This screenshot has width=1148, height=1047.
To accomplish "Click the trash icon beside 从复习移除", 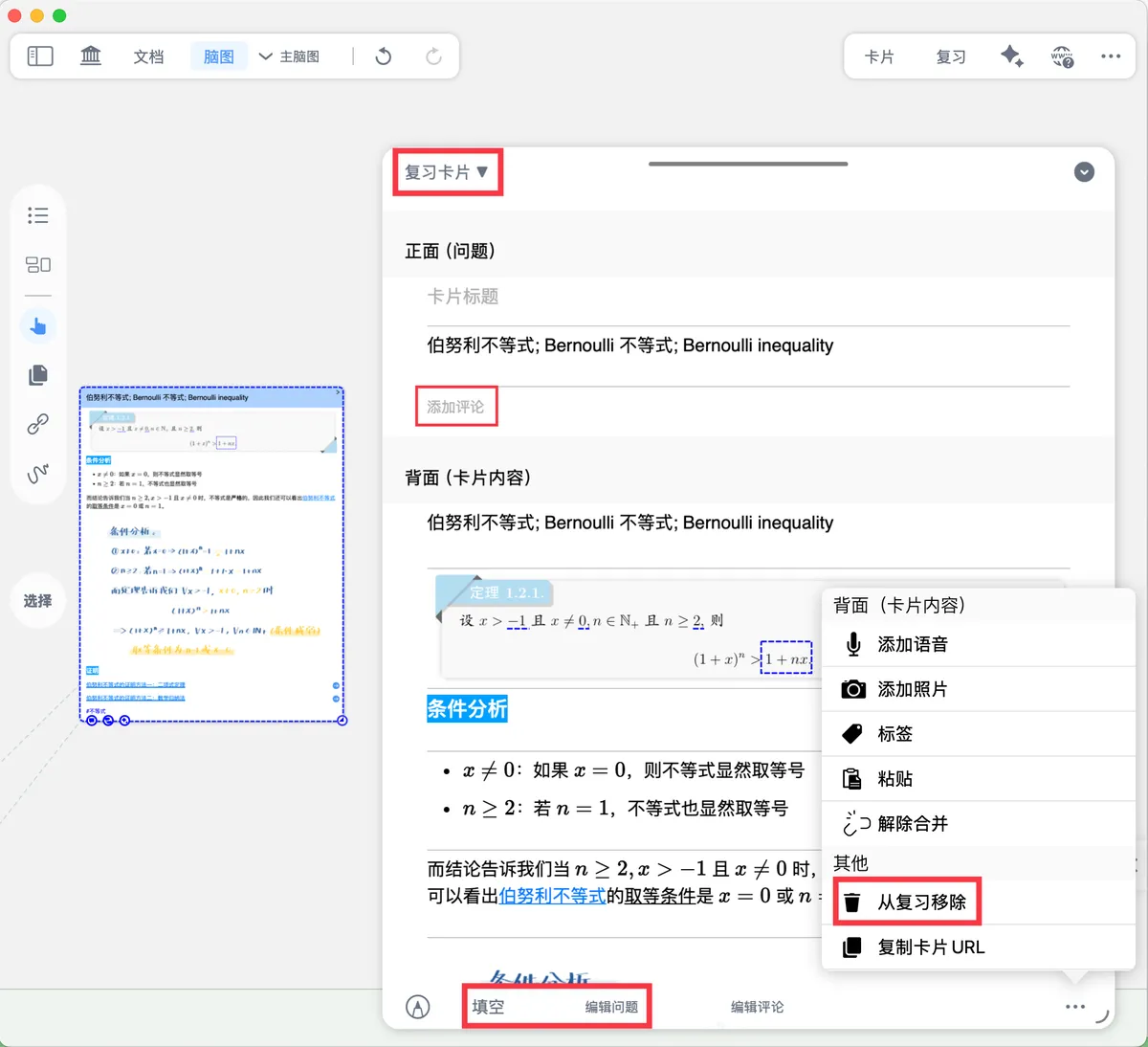I will point(852,902).
